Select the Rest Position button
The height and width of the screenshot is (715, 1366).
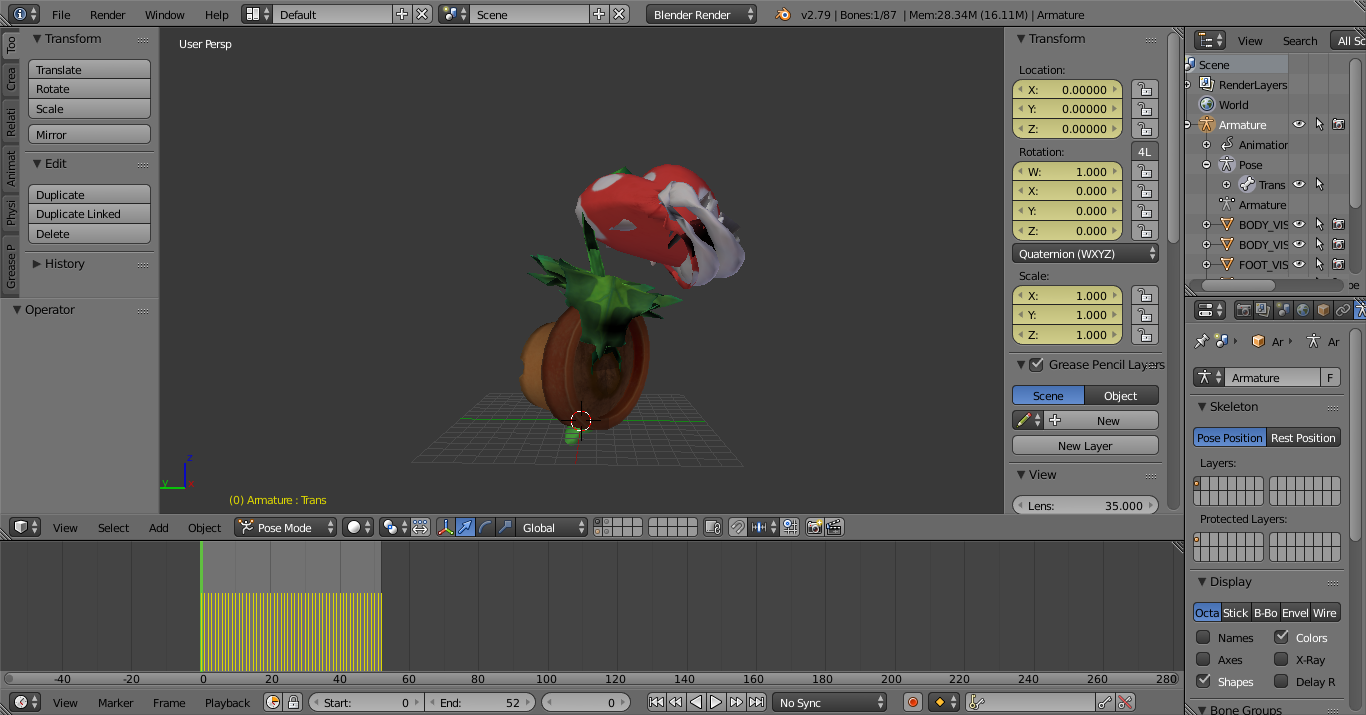point(1303,437)
